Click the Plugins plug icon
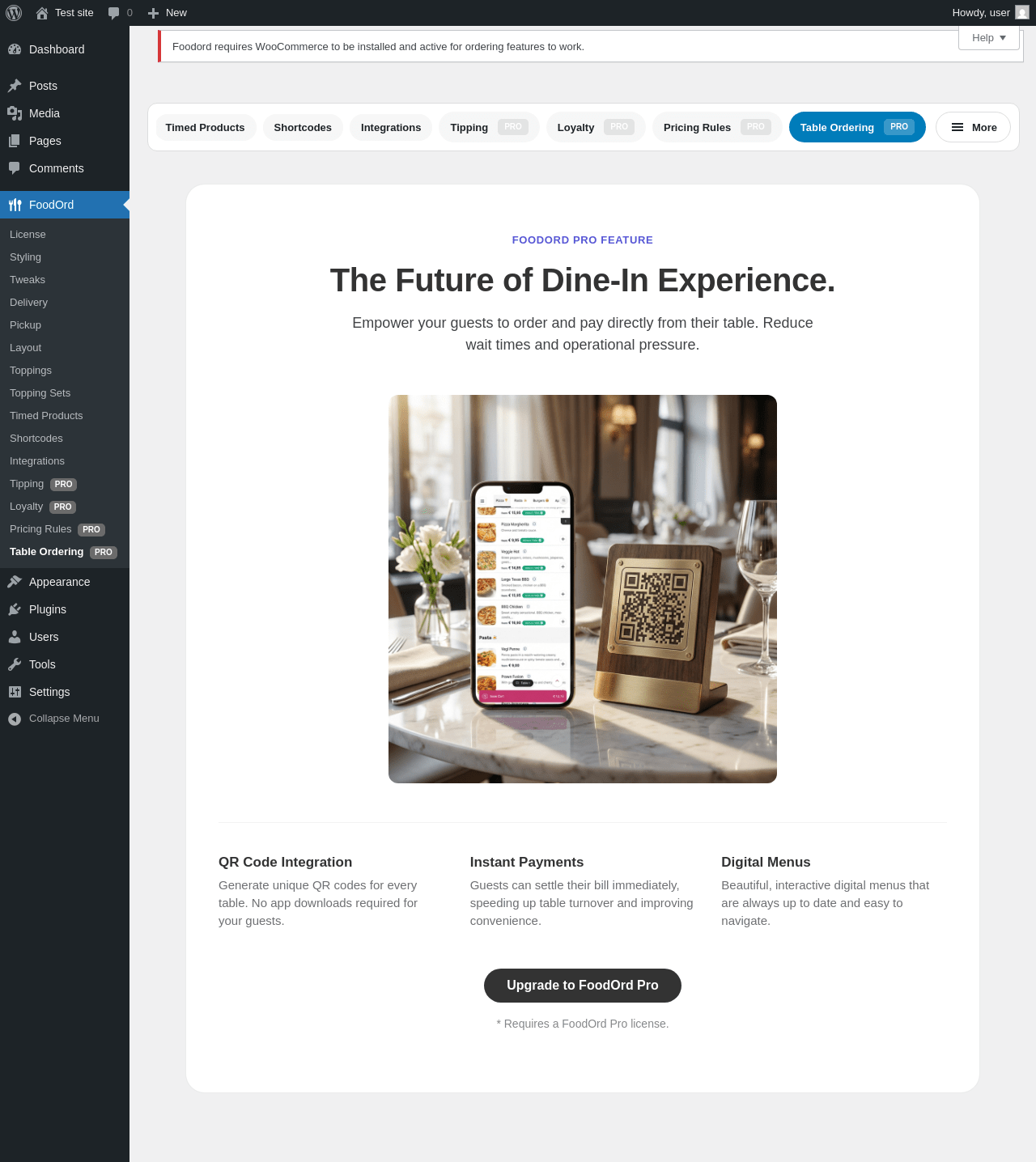1036x1162 pixels. 15,609
